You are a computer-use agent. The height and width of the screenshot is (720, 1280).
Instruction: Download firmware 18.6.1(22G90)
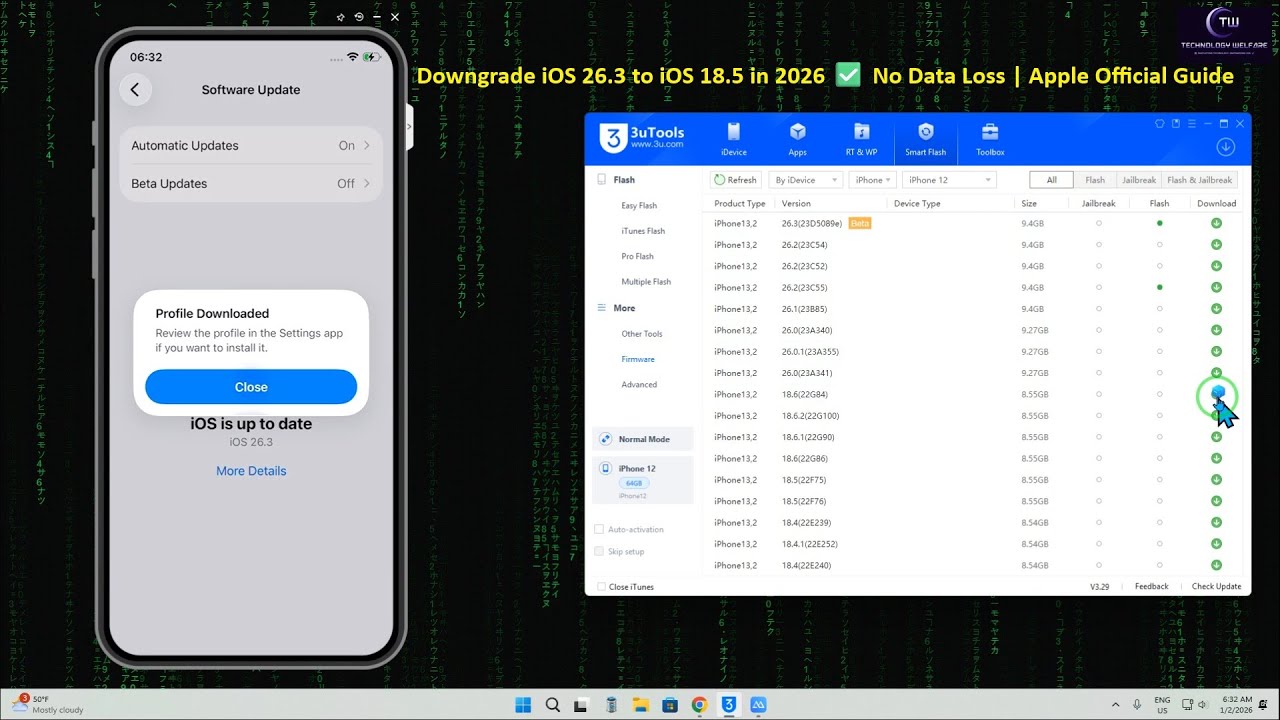pyautogui.click(x=1216, y=437)
